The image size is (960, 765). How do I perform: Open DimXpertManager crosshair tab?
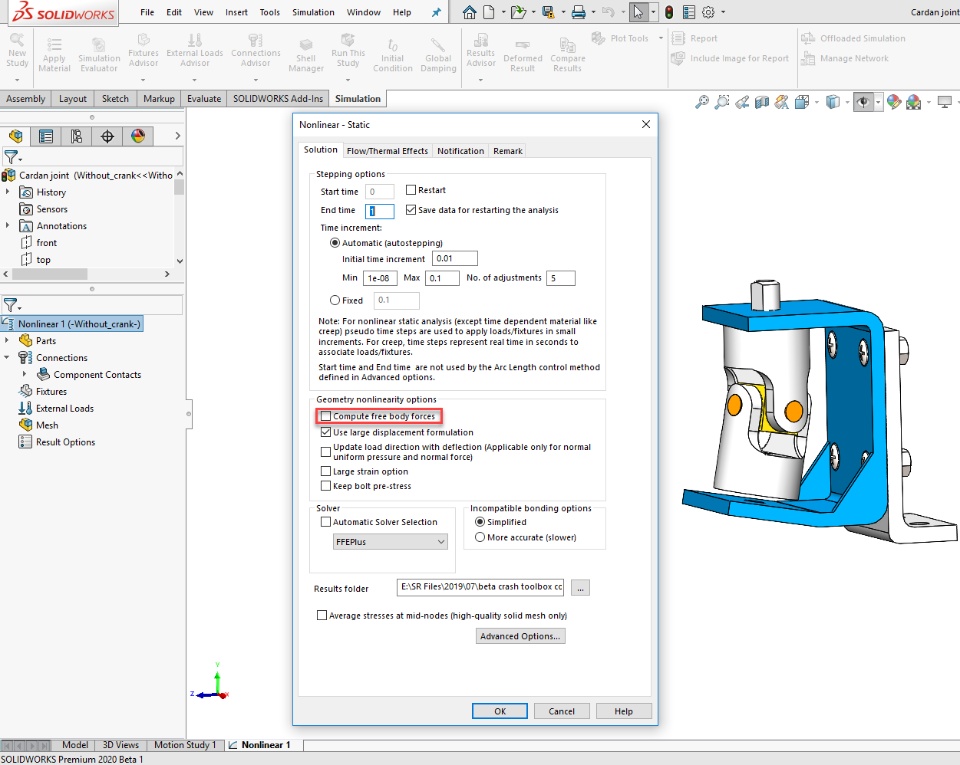[x=107, y=136]
